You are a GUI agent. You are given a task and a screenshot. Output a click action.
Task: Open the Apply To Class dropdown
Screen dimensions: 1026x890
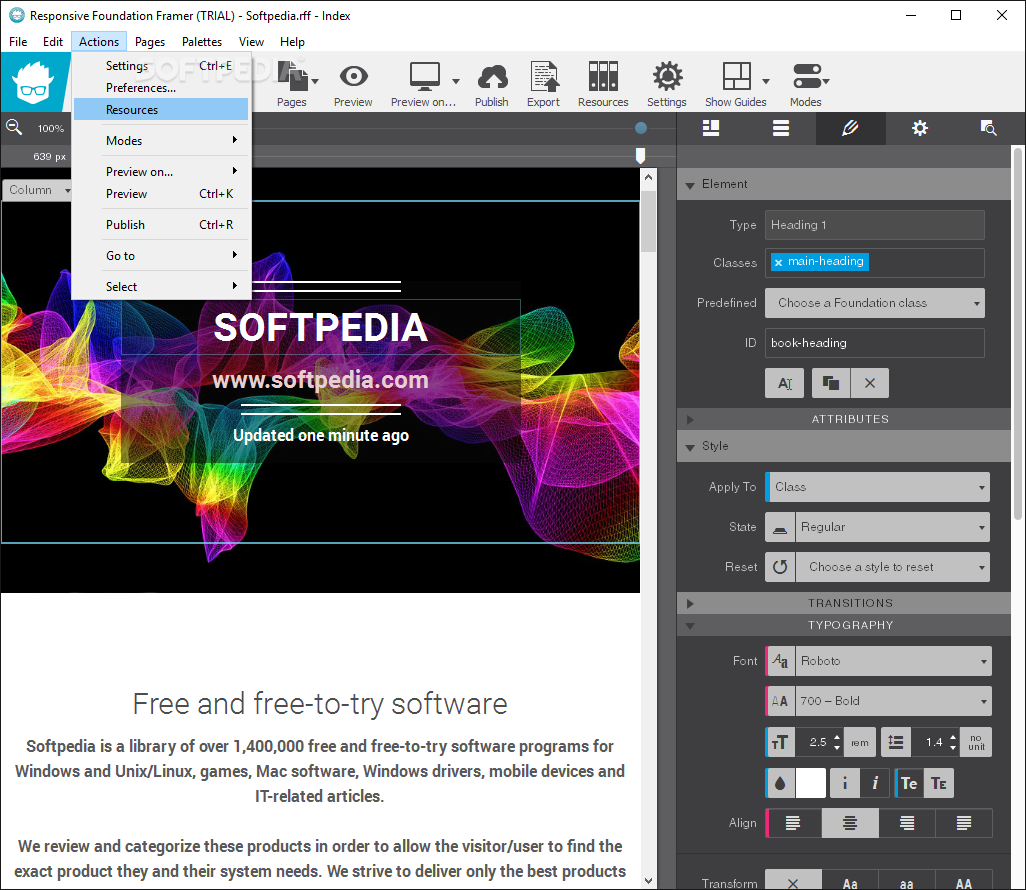877,487
